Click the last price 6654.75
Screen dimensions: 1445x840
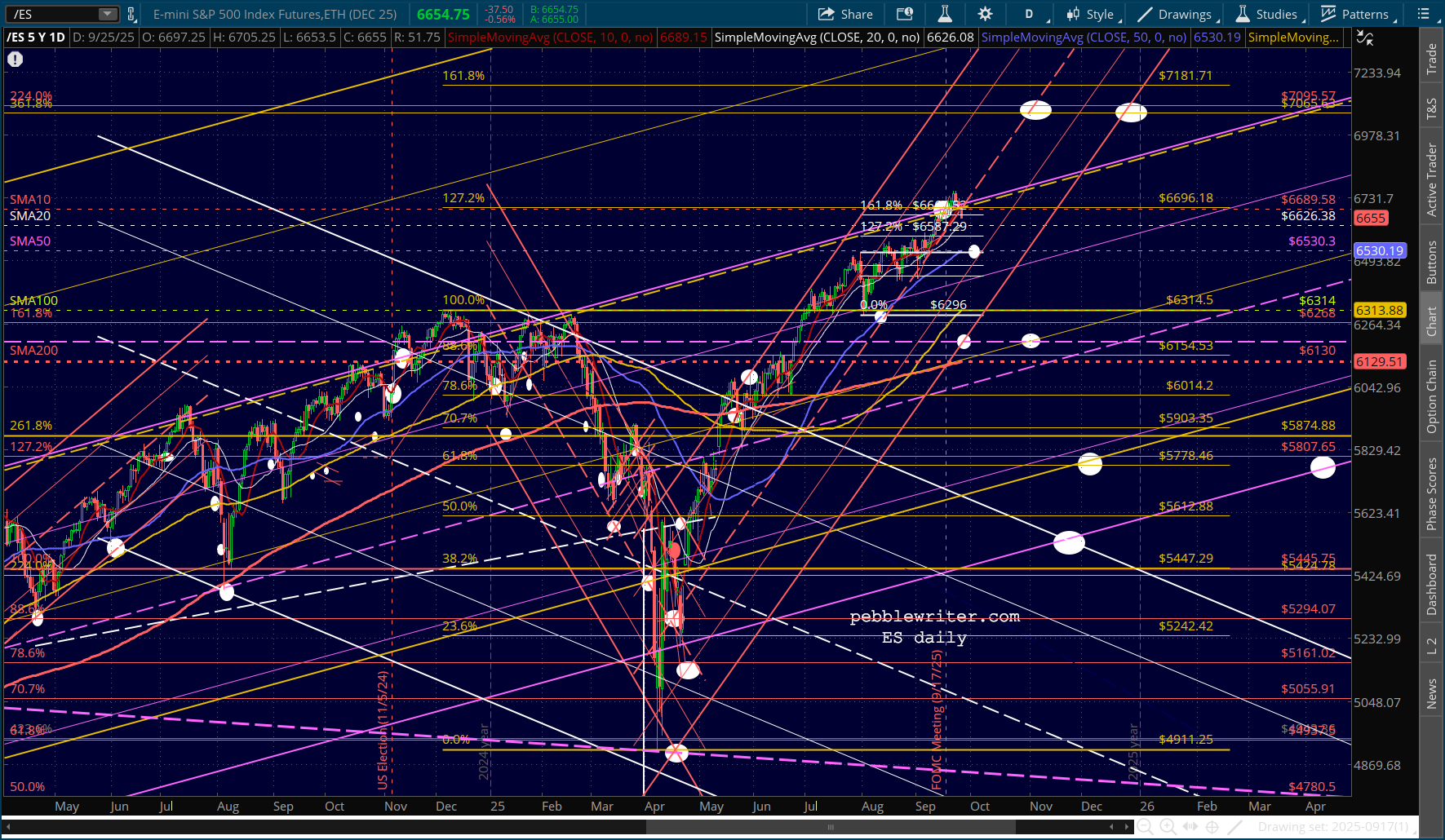[x=443, y=14]
